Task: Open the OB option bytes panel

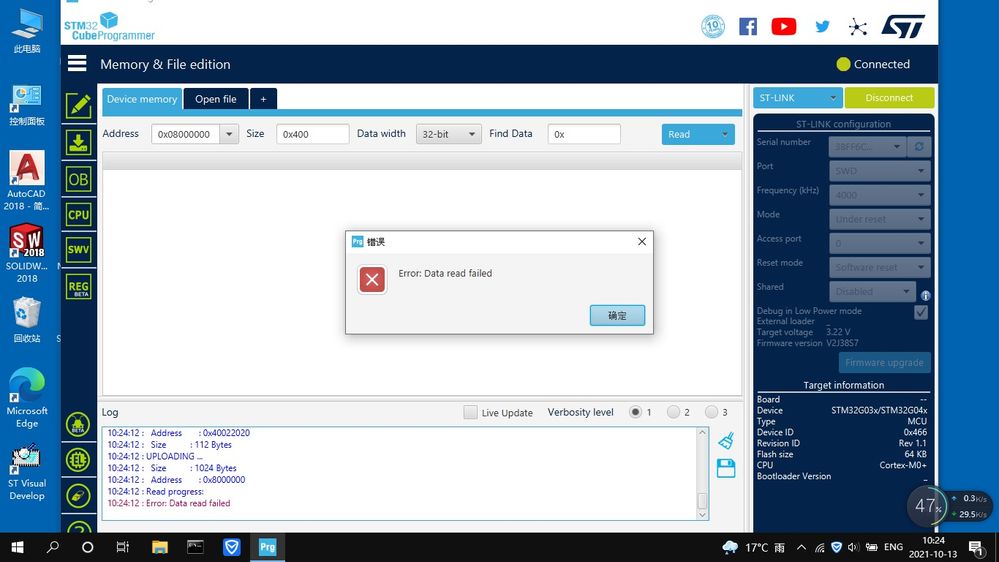Action: pyautogui.click(x=78, y=180)
